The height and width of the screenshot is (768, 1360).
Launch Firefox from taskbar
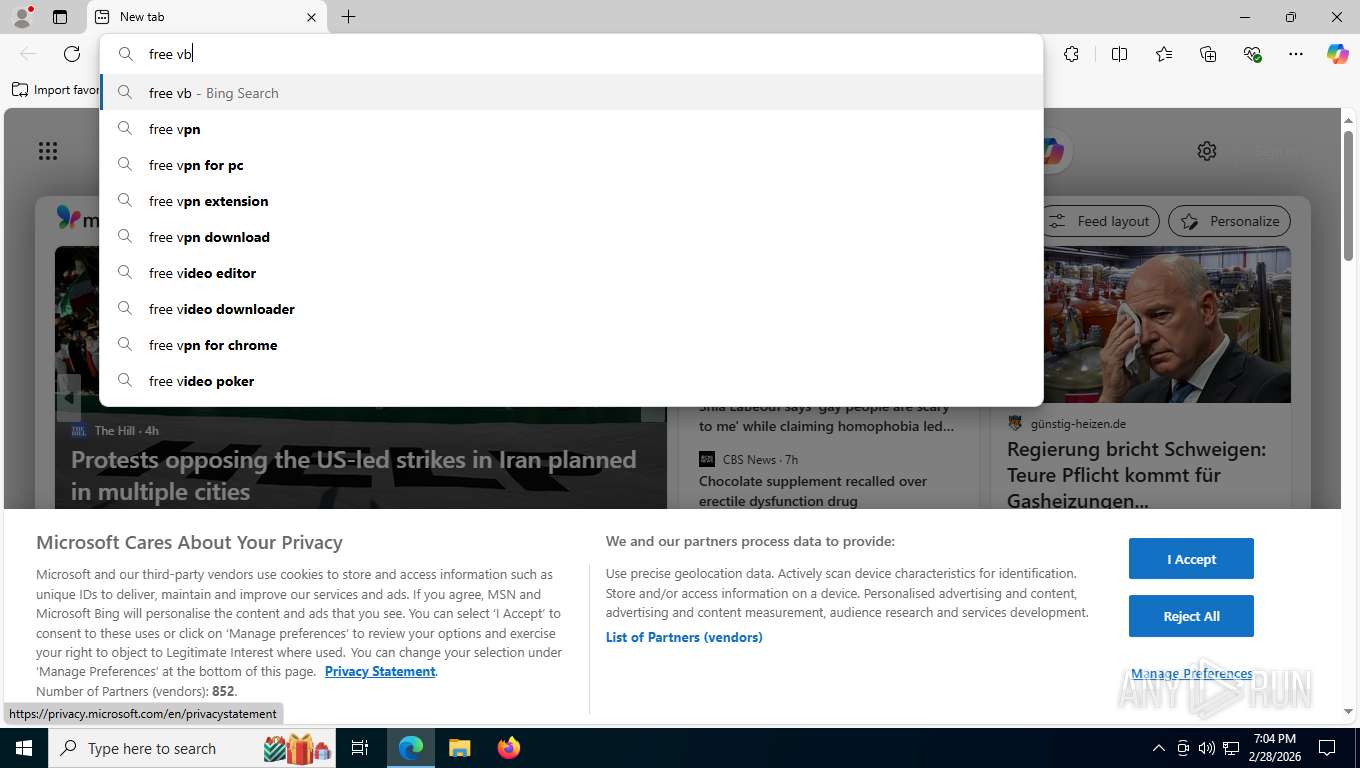509,748
